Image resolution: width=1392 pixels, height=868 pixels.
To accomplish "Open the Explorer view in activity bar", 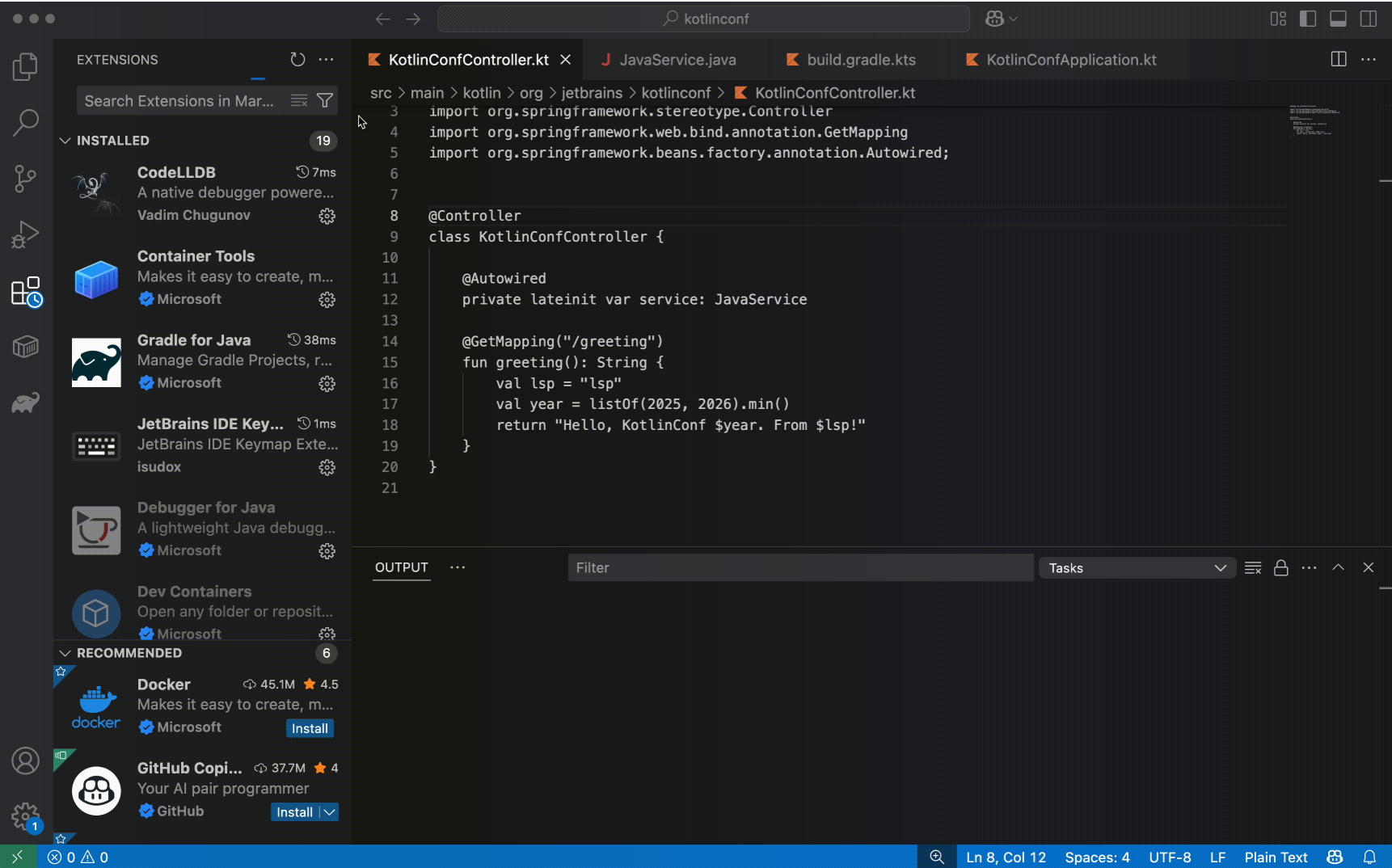I will 26,66.
